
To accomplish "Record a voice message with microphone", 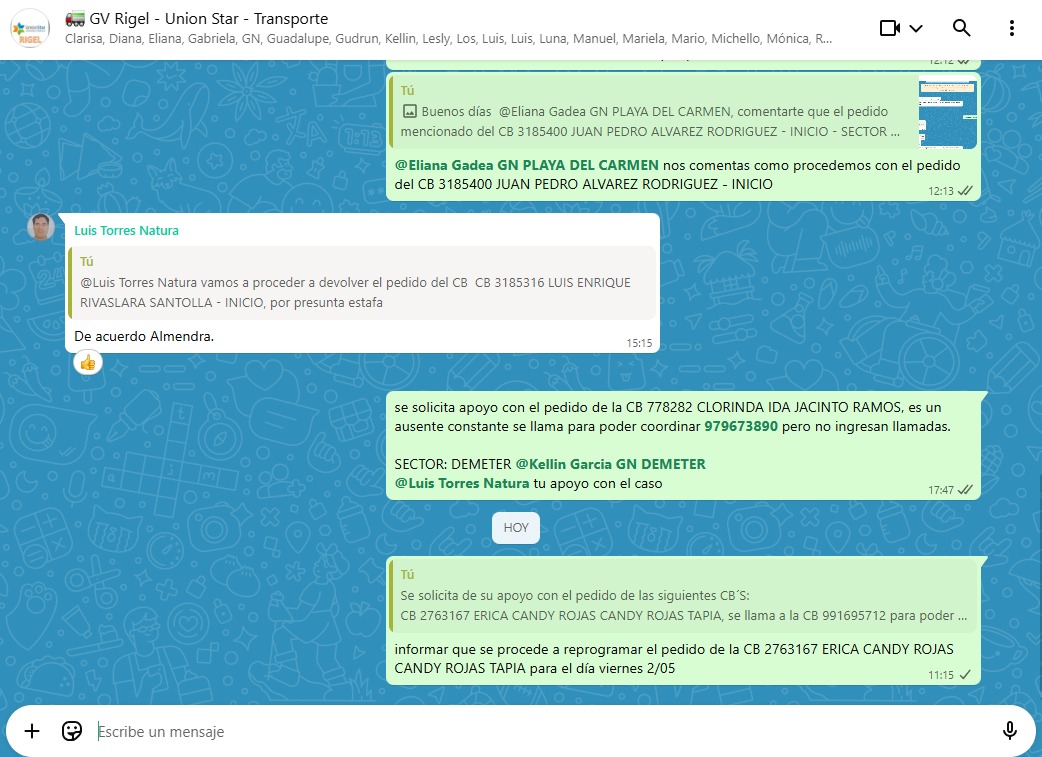I will (x=1010, y=731).
